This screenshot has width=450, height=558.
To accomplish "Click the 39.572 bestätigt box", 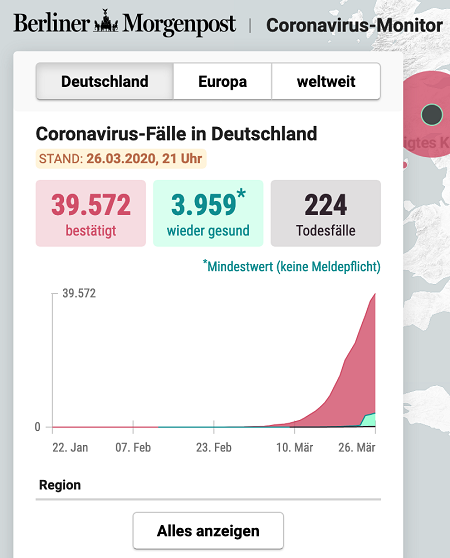I will pyautogui.click(x=91, y=213).
